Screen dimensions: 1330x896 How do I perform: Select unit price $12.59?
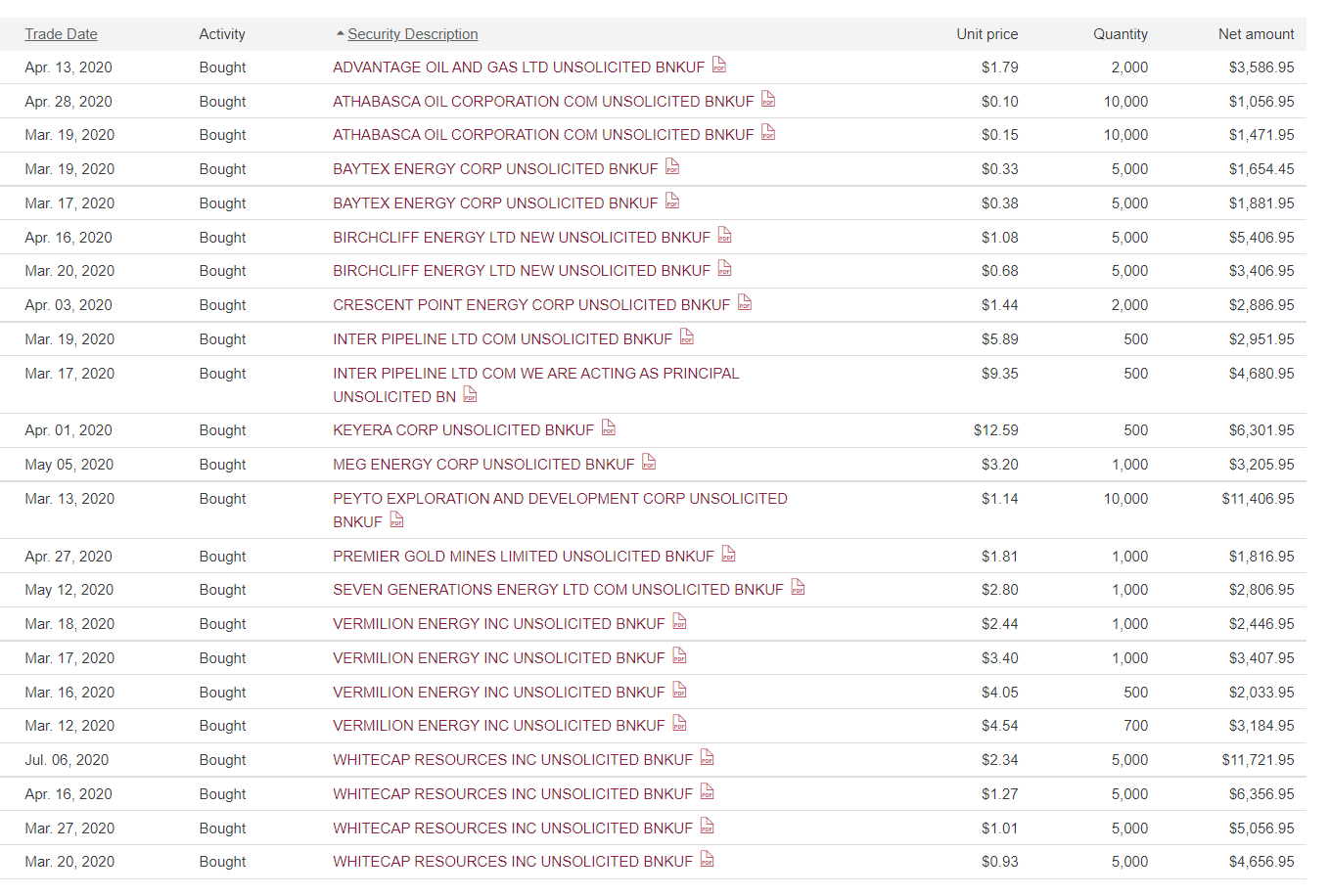tap(996, 430)
